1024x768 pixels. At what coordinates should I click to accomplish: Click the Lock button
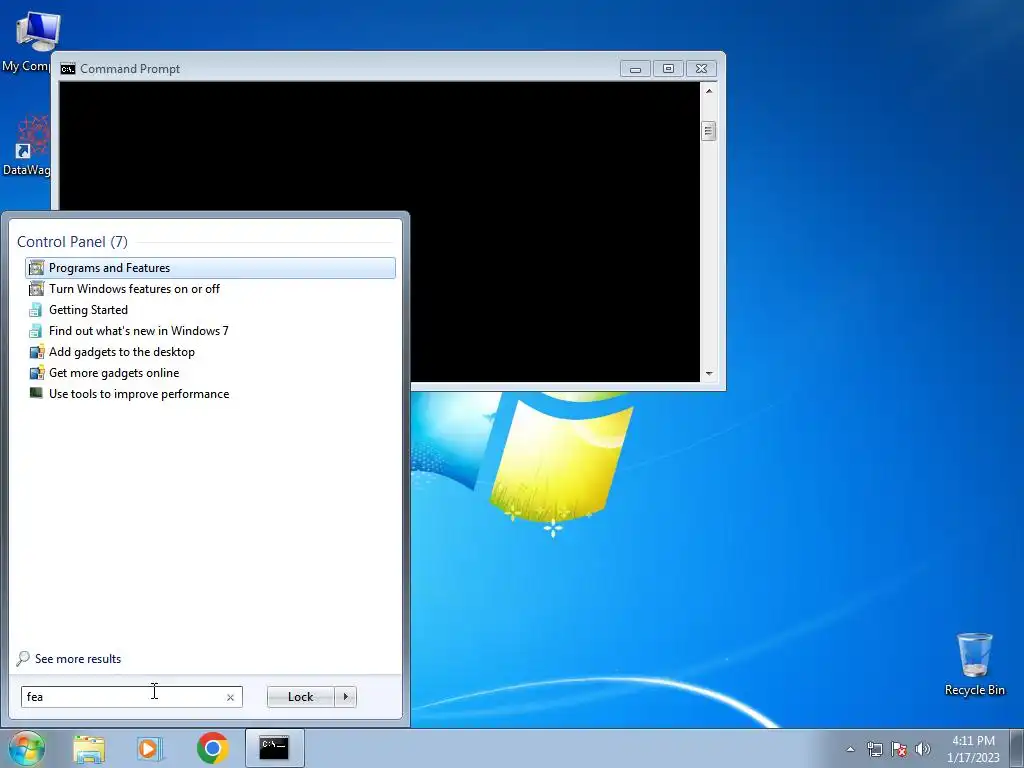300,697
